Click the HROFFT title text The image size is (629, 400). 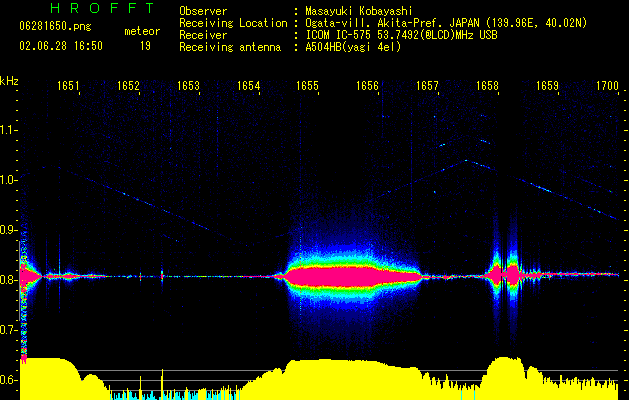[103, 8]
